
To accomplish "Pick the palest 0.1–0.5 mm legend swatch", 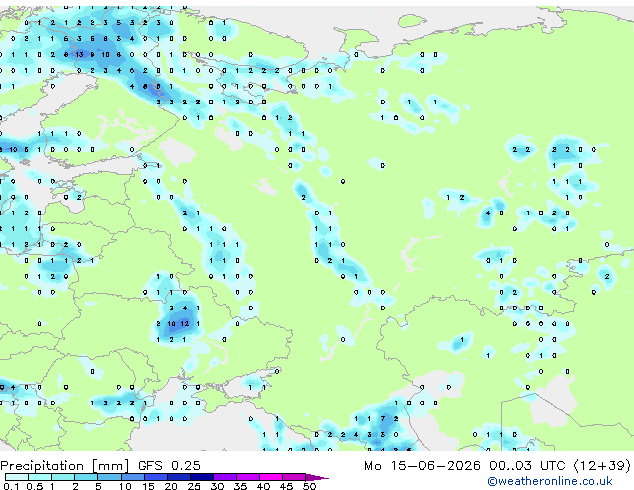I will coord(16,477).
